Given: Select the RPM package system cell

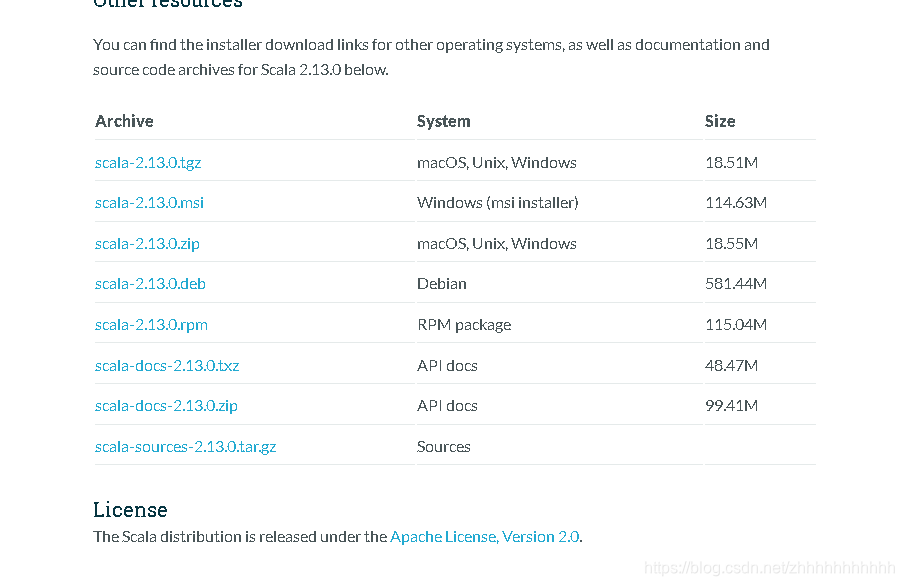Looking at the screenshot, I should [464, 325].
